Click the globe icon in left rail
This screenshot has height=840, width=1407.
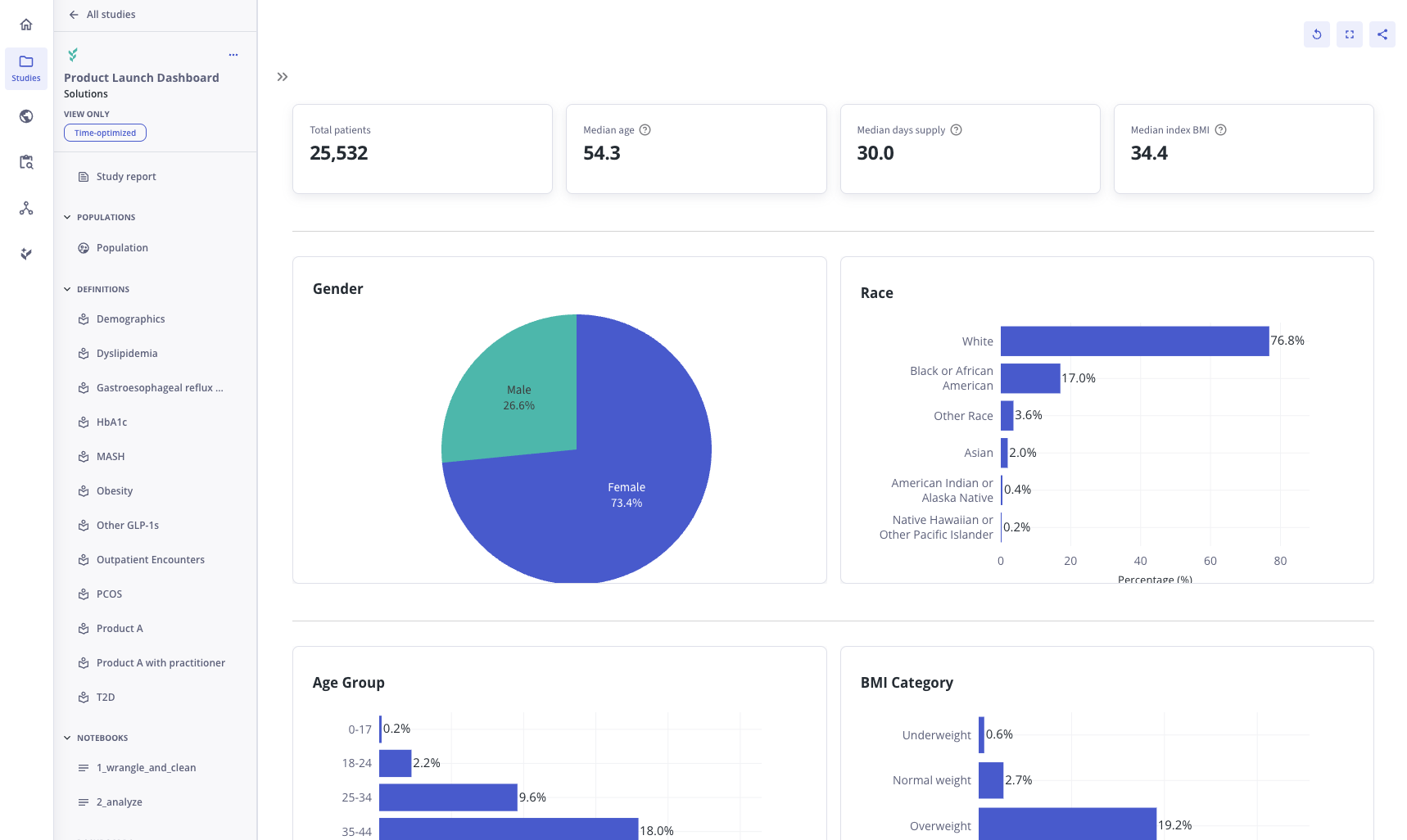click(x=26, y=116)
